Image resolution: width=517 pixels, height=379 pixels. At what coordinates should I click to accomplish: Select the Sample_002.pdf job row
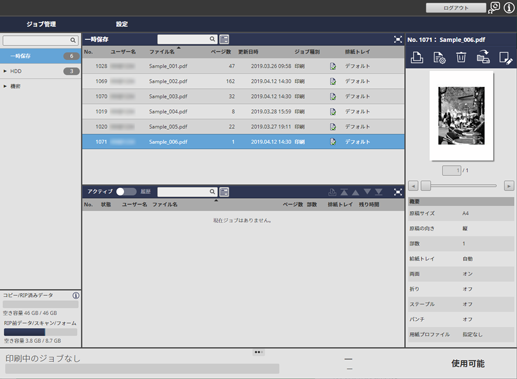coord(243,81)
